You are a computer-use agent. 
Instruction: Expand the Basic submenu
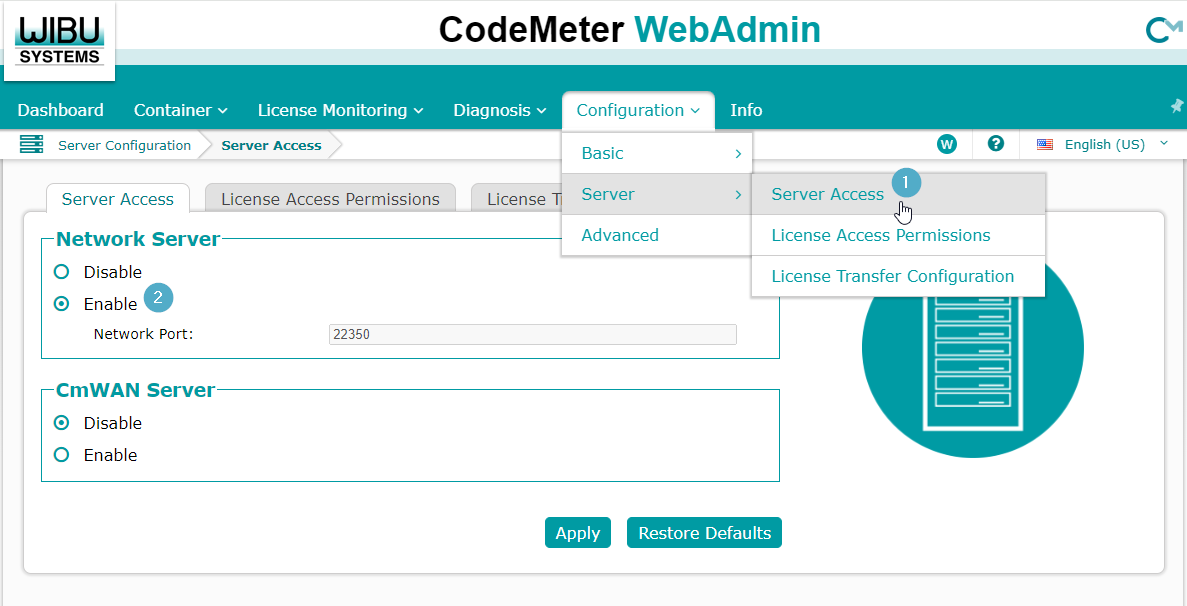click(x=657, y=154)
